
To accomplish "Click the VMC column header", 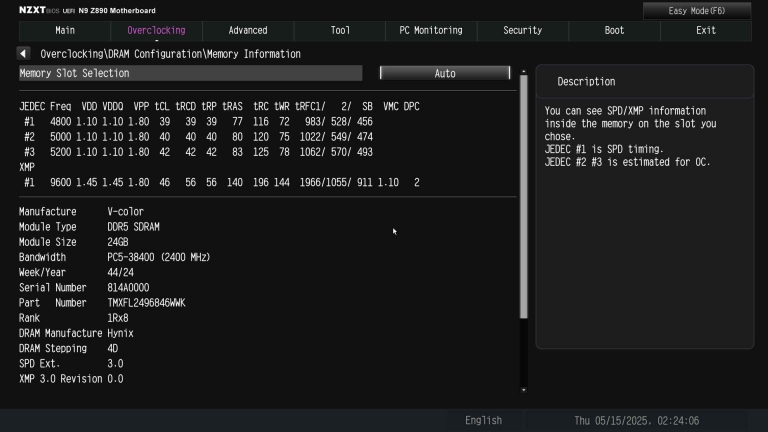I will coord(391,106).
